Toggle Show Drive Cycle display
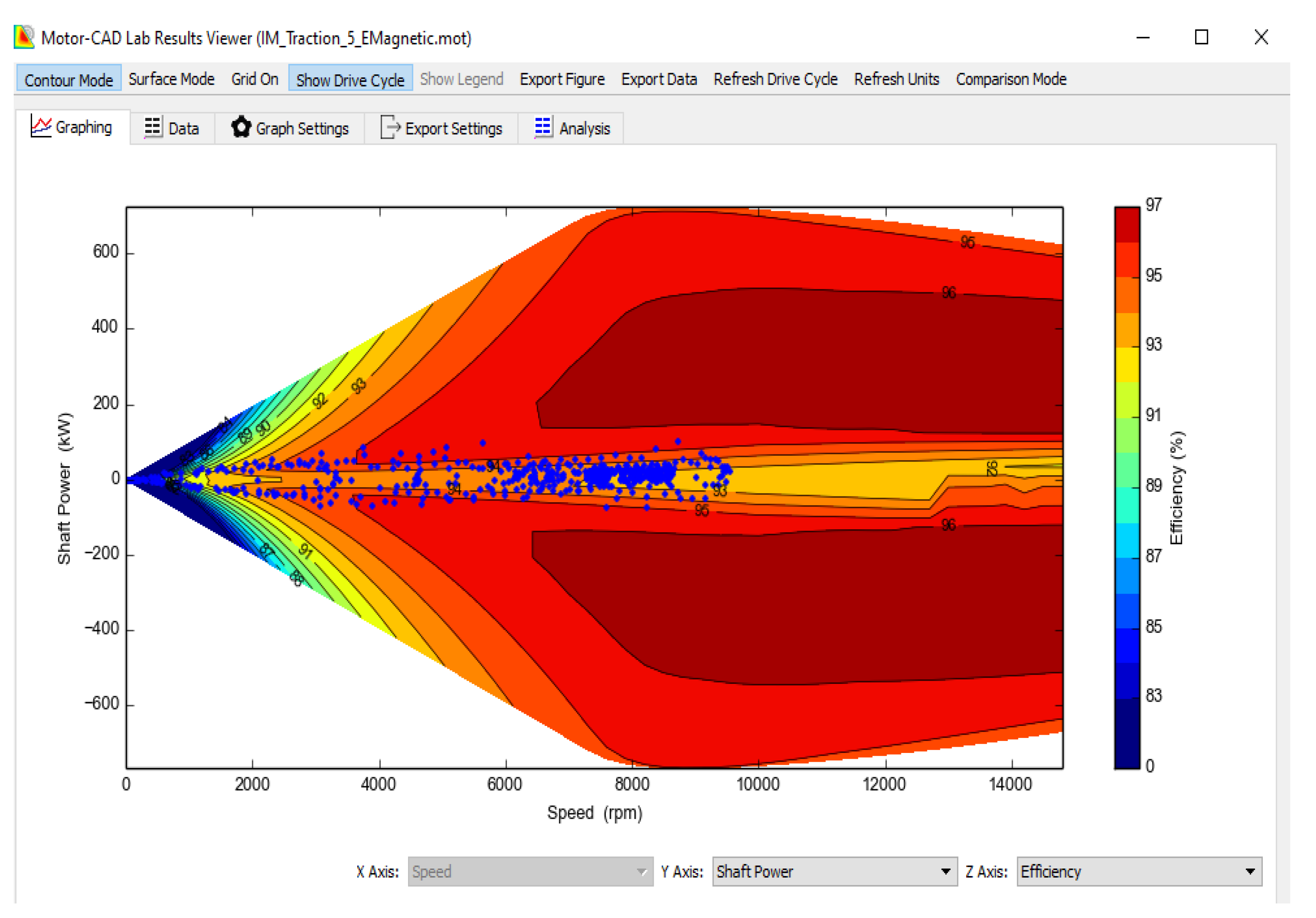The height and width of the screenshot is (918, 1316). (349, 79)
